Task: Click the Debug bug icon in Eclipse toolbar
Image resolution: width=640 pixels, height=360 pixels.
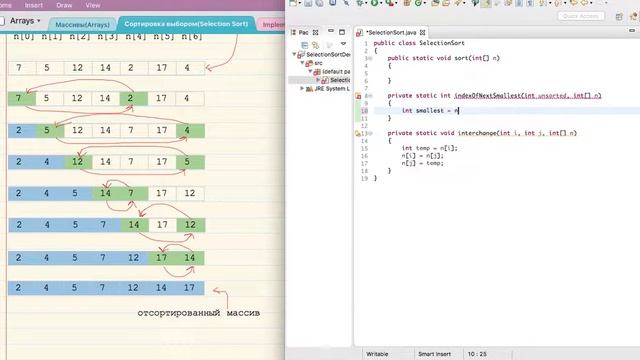Action: pyautogui.click(x=360, y=3)
